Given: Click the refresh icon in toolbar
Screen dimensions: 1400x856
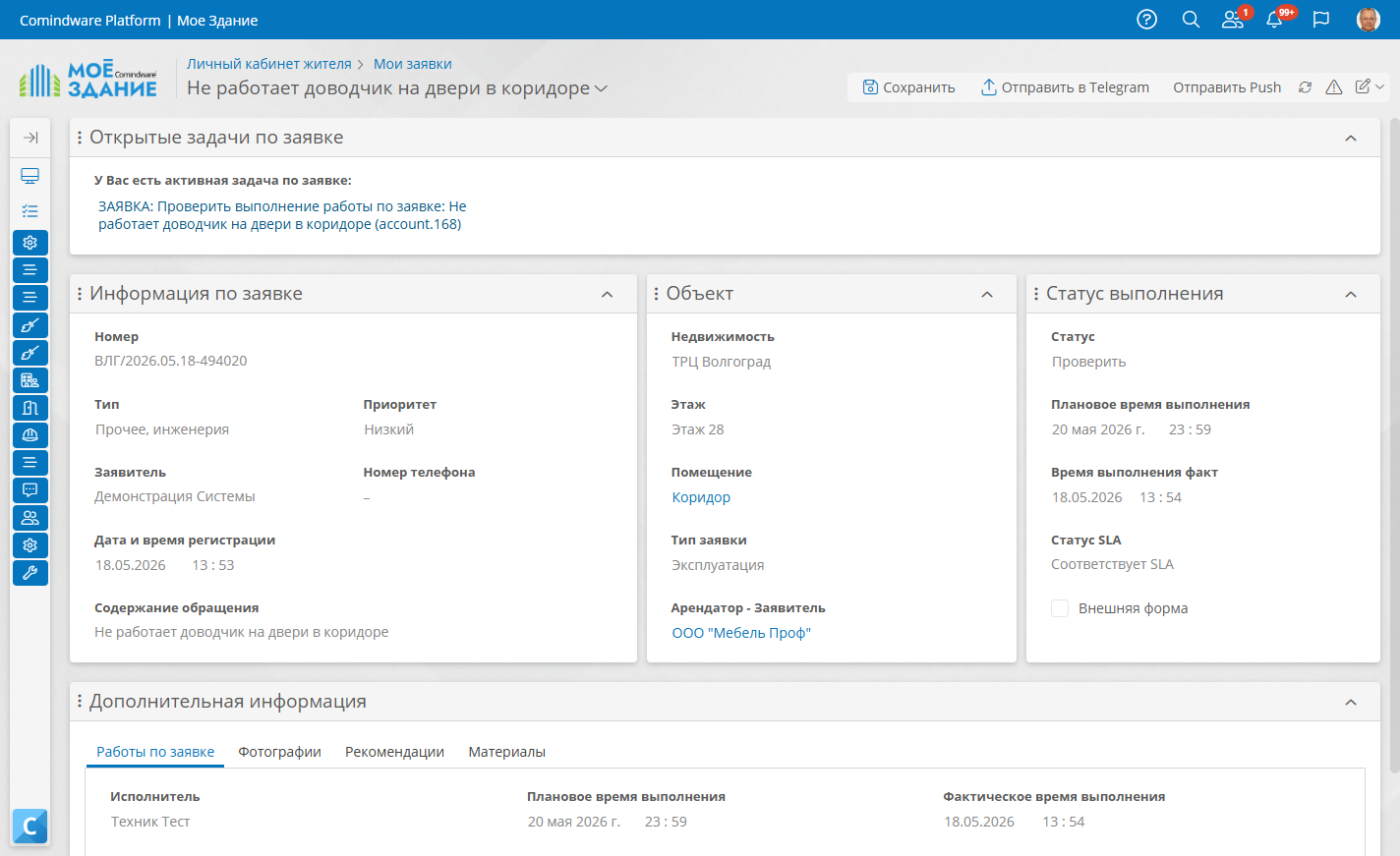Looking at the screenshot, I should (x=1305, y=87).
